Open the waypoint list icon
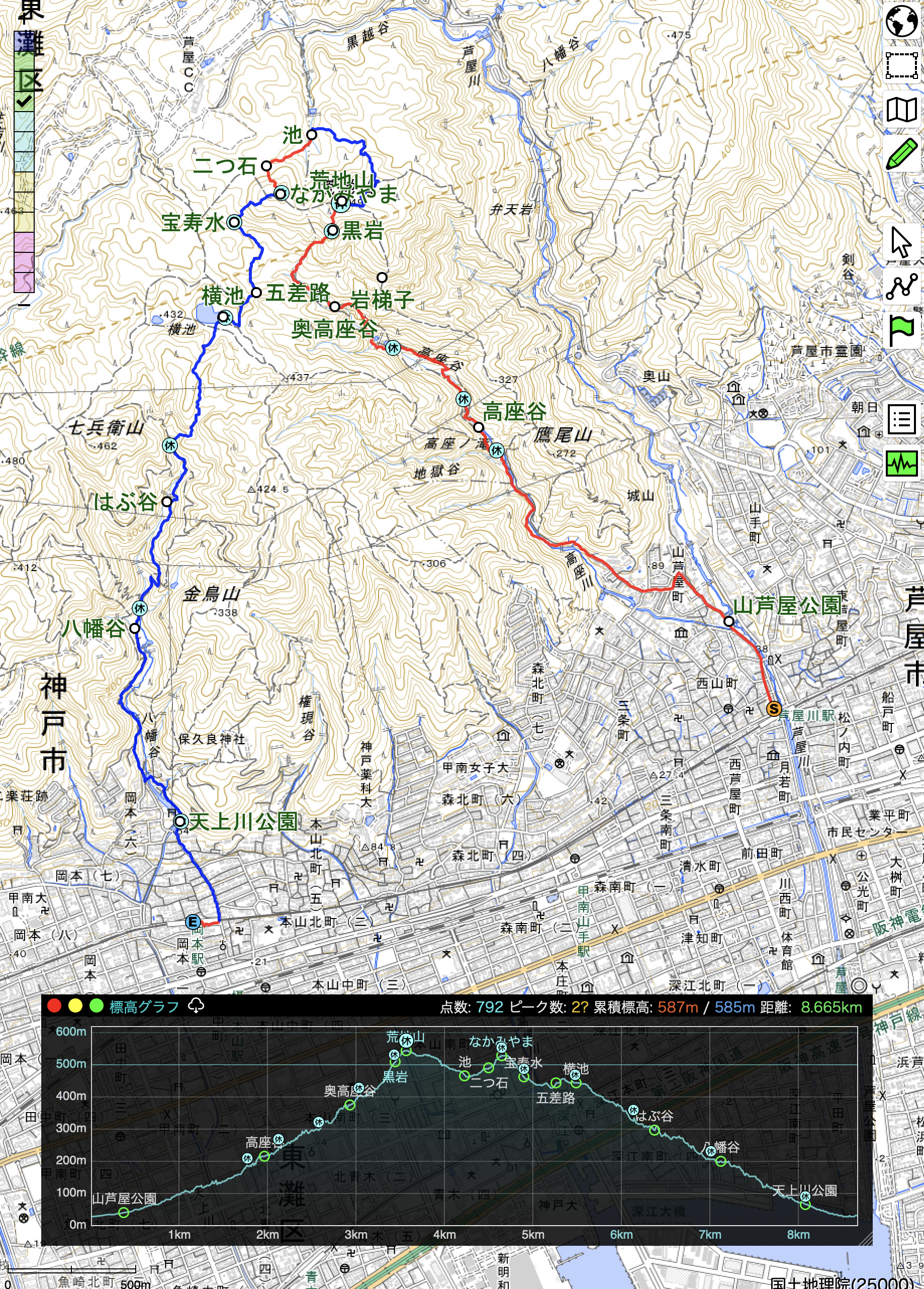Viewport: 924px width, 1289px height. click(902, 419)
